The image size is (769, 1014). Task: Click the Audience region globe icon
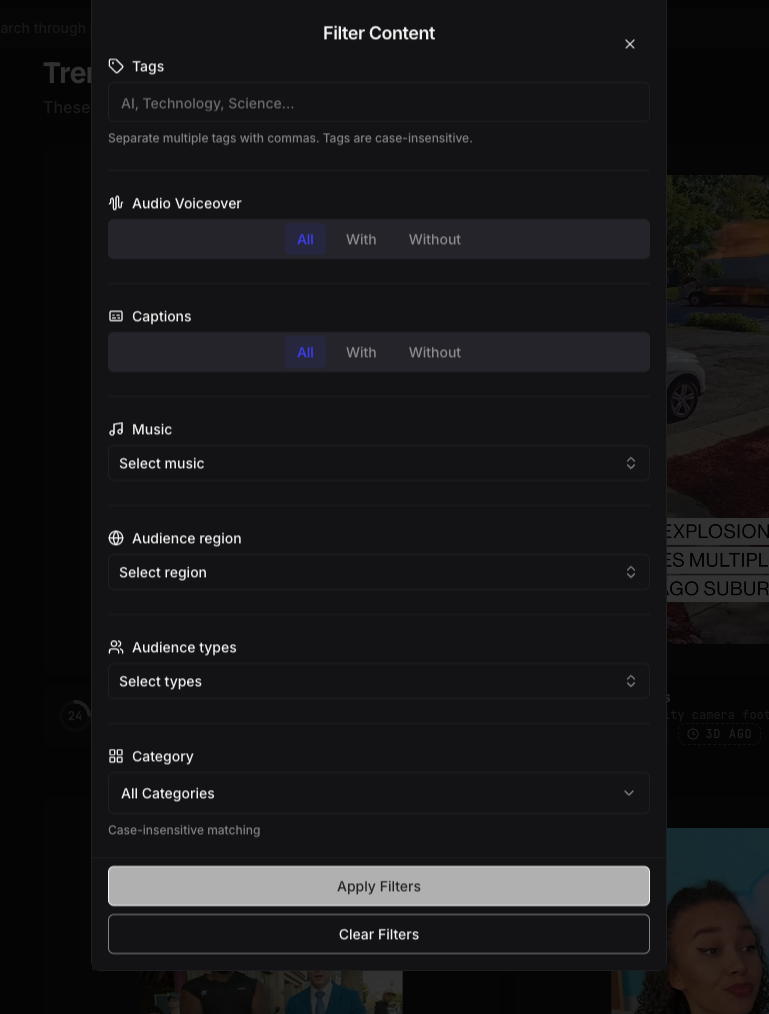point(116,538)
